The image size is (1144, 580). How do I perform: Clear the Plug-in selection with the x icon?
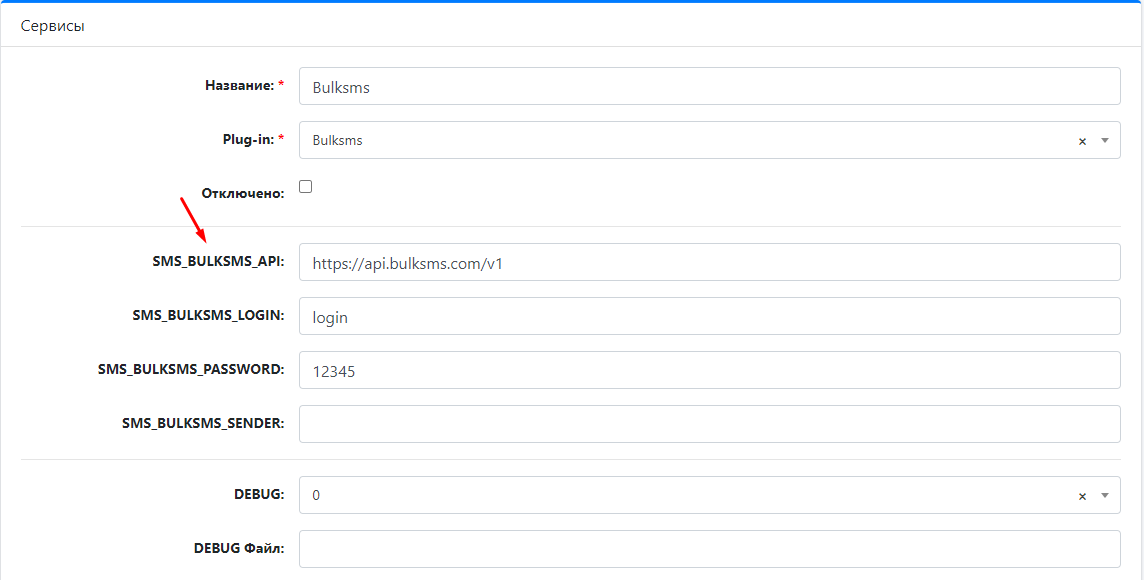[1082, 141]
